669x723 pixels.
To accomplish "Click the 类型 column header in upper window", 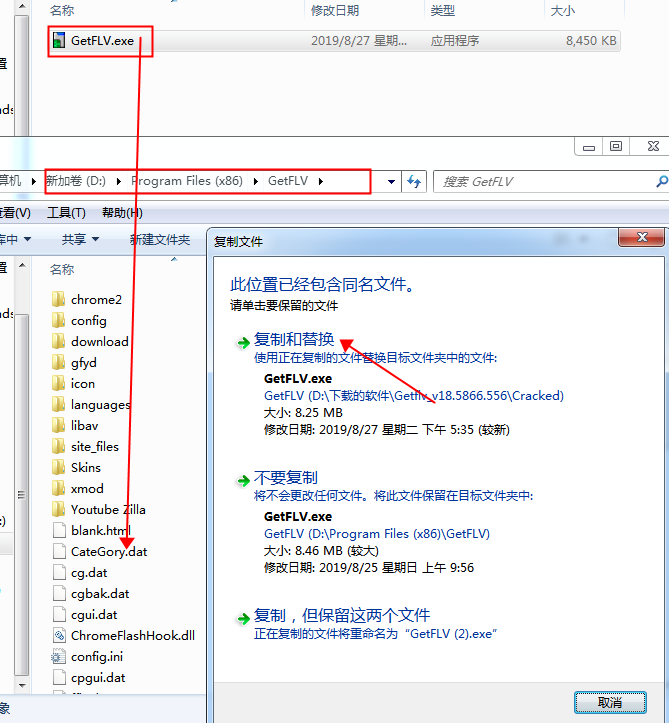I will 443,11.
